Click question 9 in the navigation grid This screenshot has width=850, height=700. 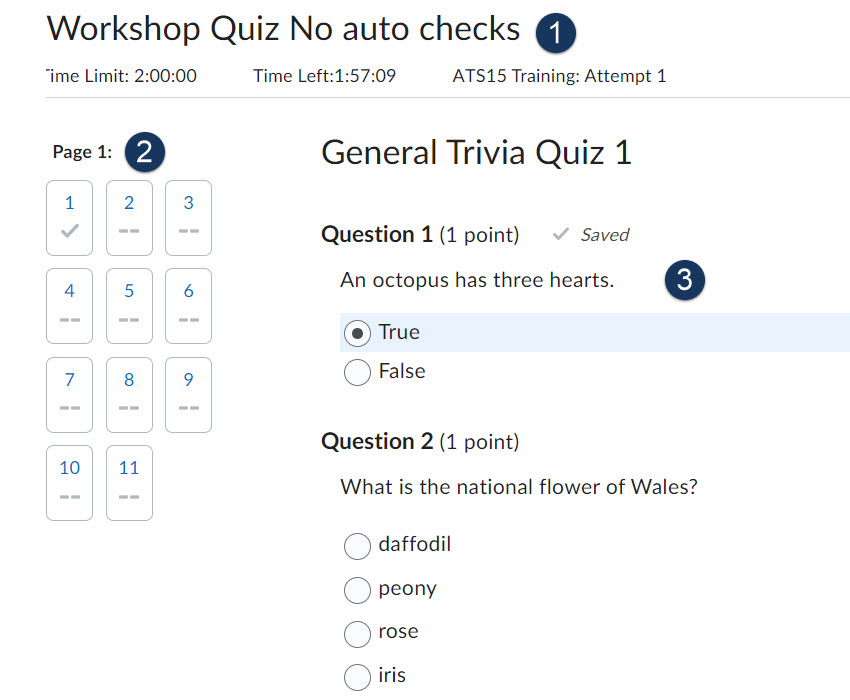(x=188, y=394)
